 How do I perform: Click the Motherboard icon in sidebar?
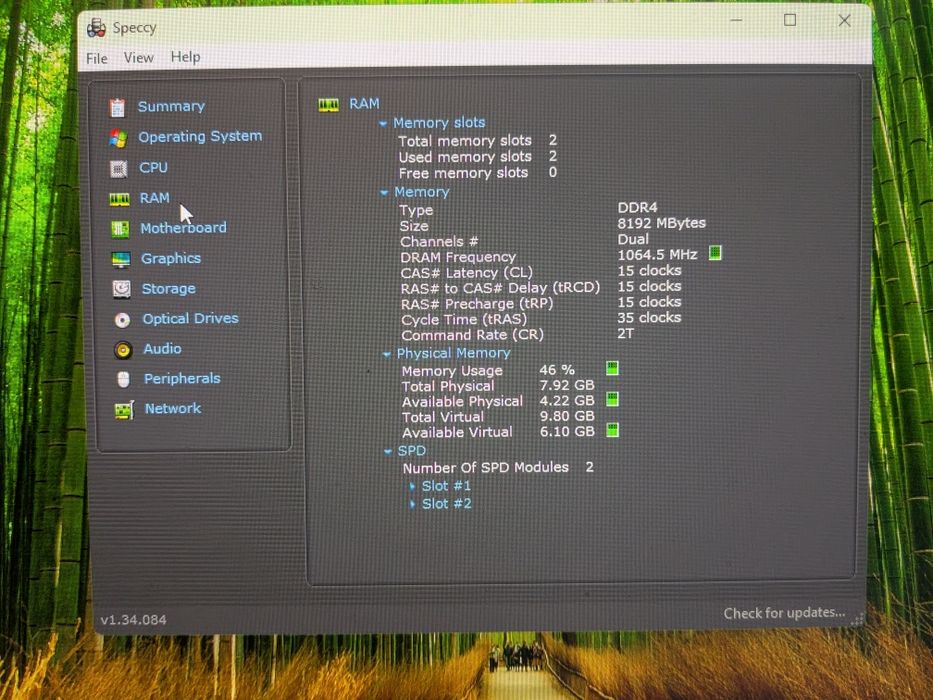tap(120, 229)
